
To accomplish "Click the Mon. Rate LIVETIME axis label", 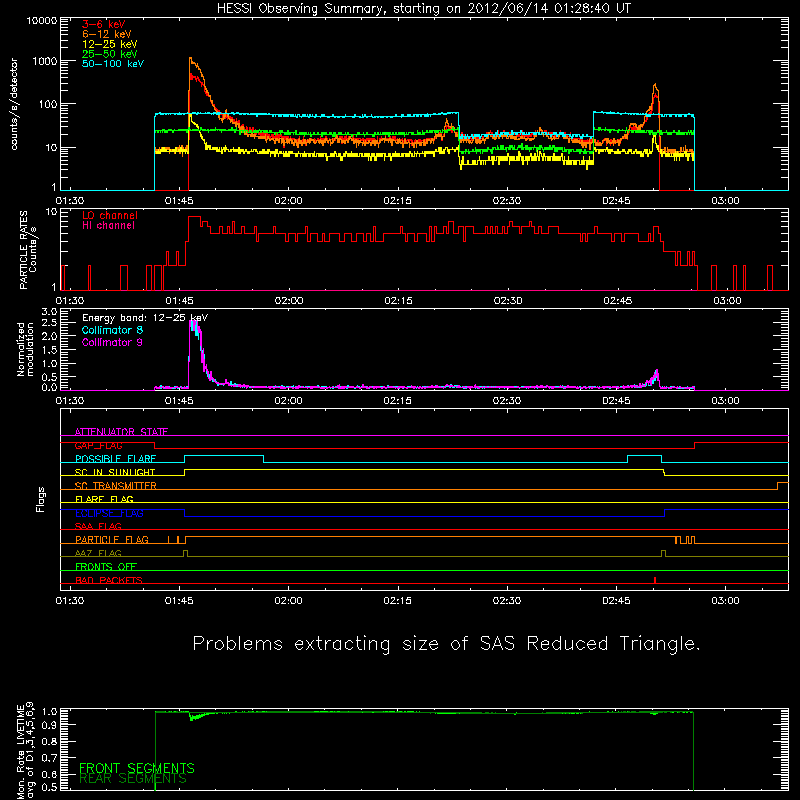I will coord(26,751).
